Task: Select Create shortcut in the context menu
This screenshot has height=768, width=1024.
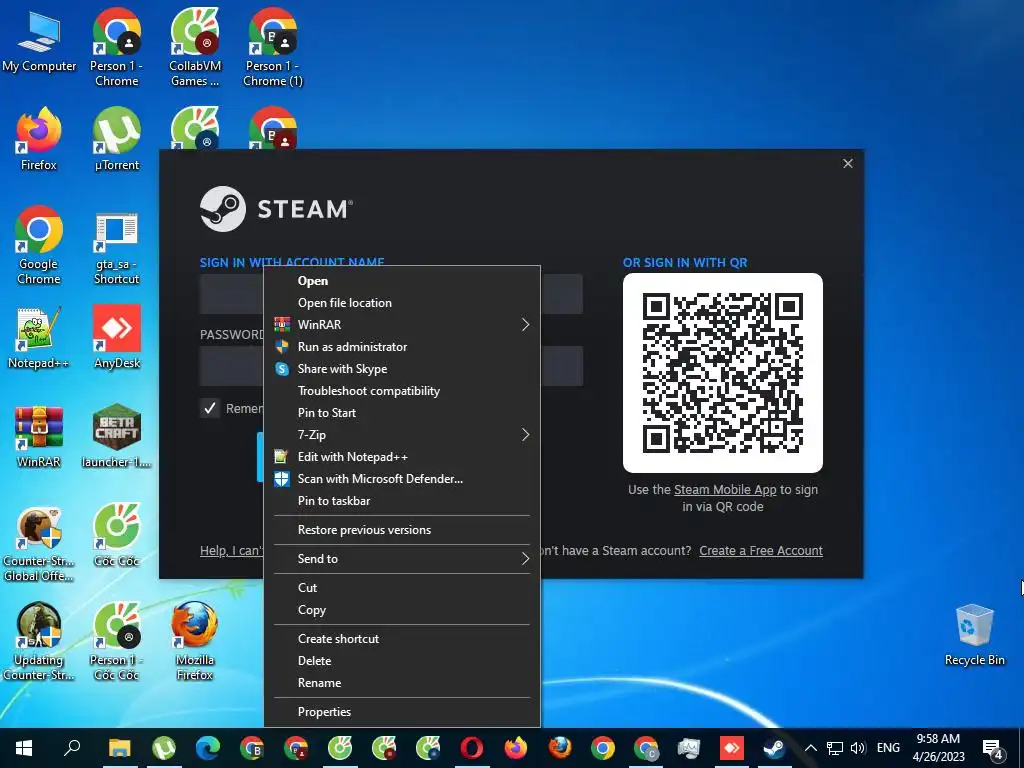Action: (402, 639)
